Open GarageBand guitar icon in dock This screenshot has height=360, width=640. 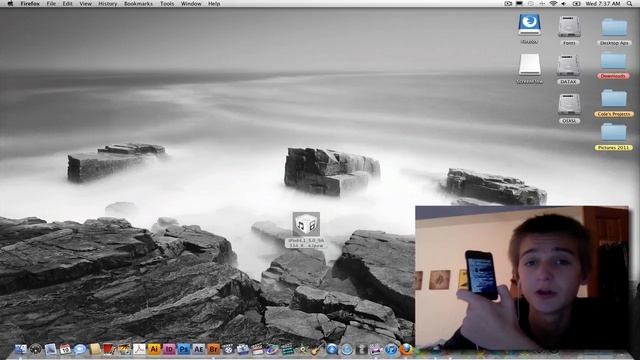(317, 349)
